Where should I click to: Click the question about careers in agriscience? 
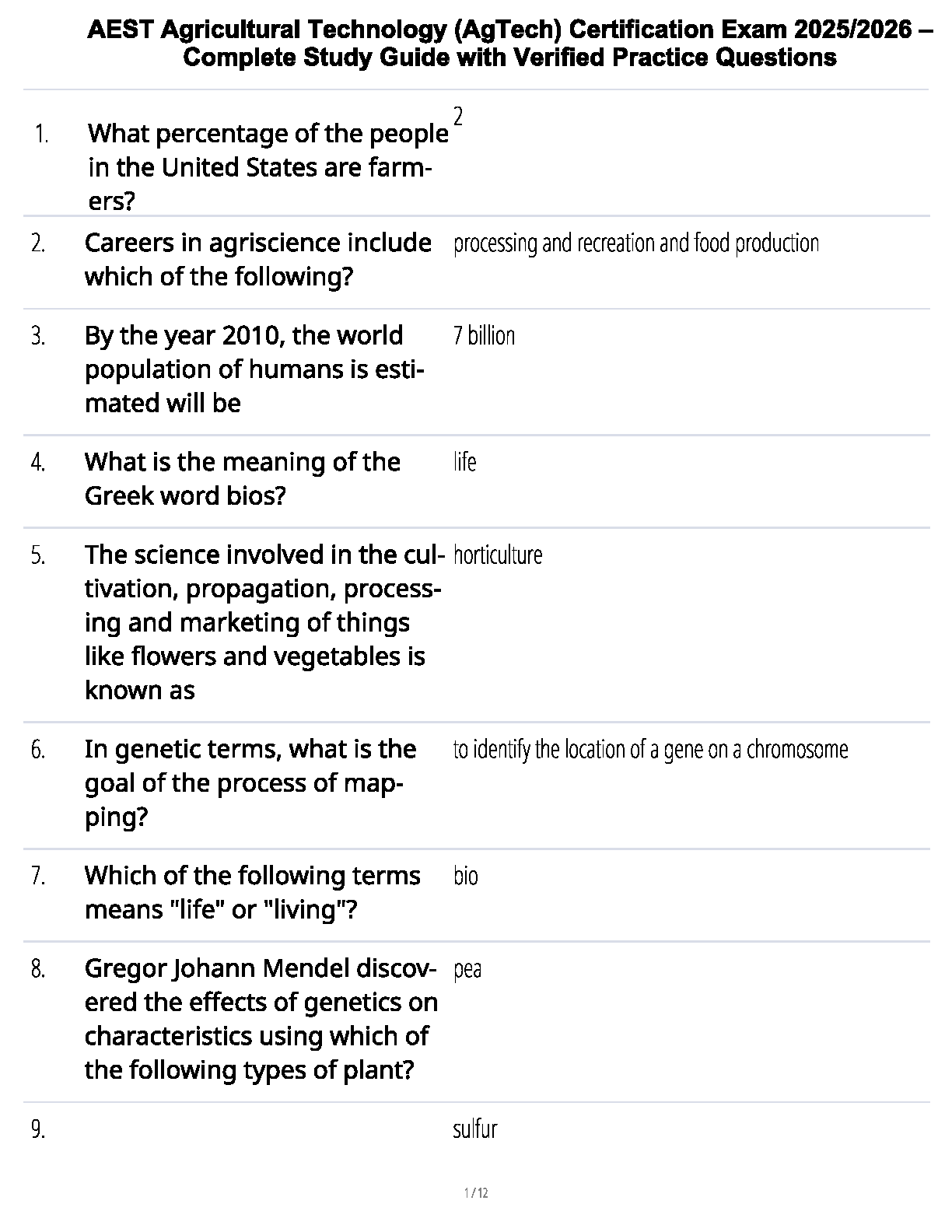(x=257, y=260)
